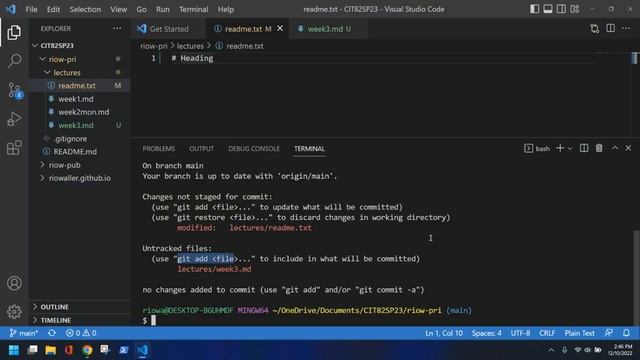This screenshot has height=360, width=640.
Task: Open the Terminal menu
Action: 193,9
